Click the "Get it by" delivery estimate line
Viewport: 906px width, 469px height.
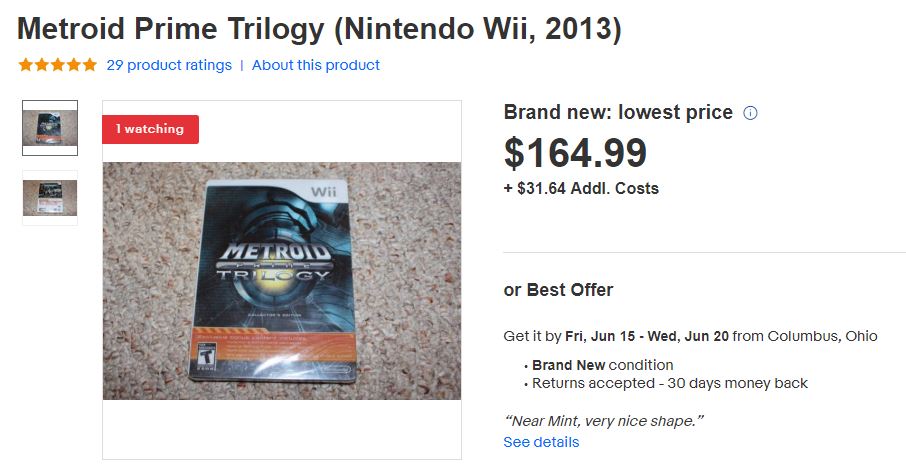coord(690,336)
